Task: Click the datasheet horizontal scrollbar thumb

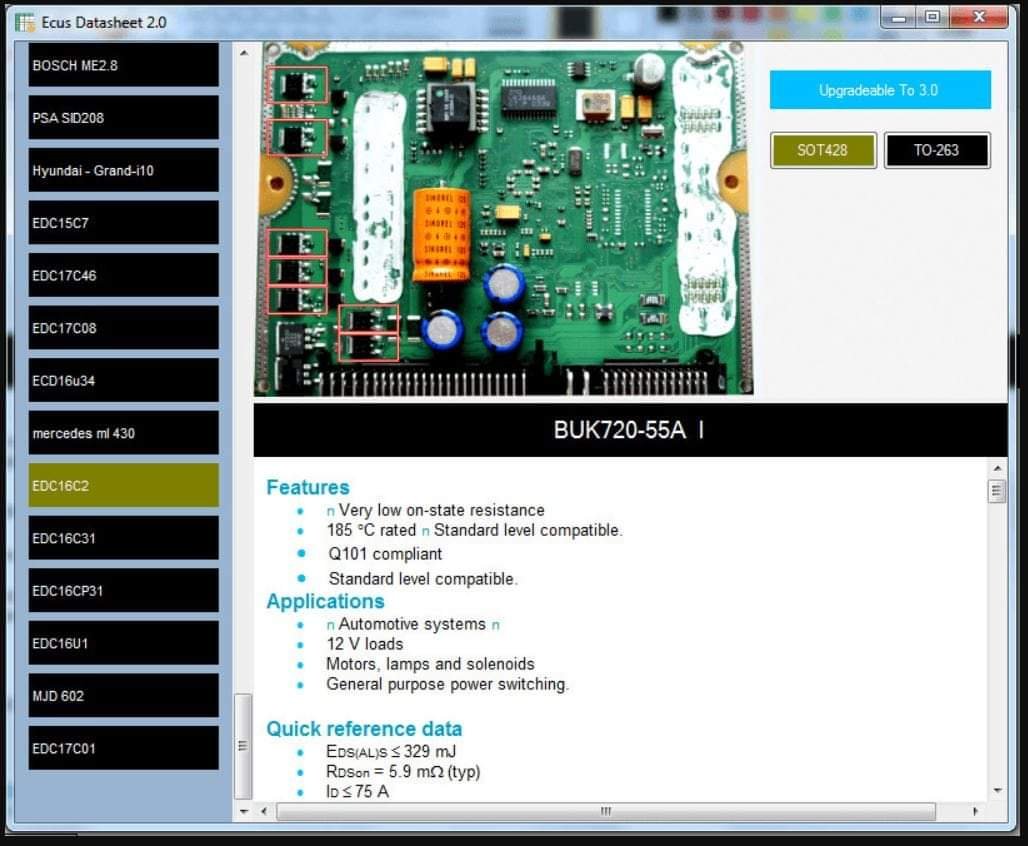Action: click(606, 811)
